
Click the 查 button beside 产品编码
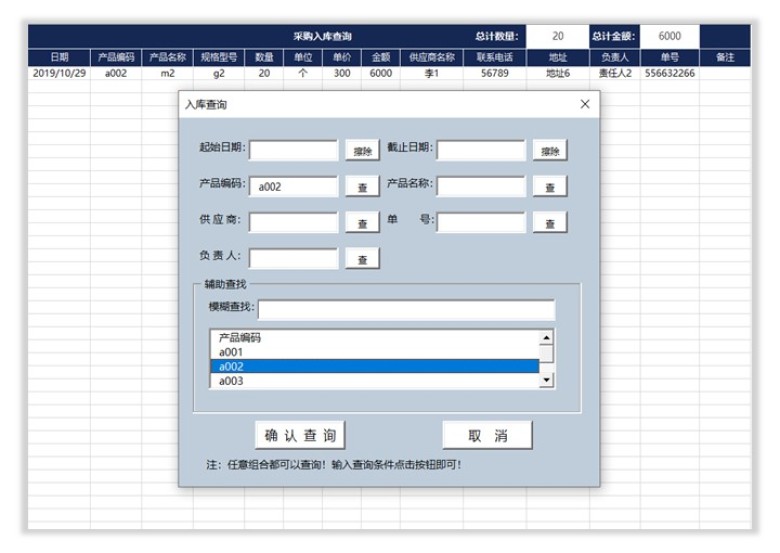click(363, 187)
